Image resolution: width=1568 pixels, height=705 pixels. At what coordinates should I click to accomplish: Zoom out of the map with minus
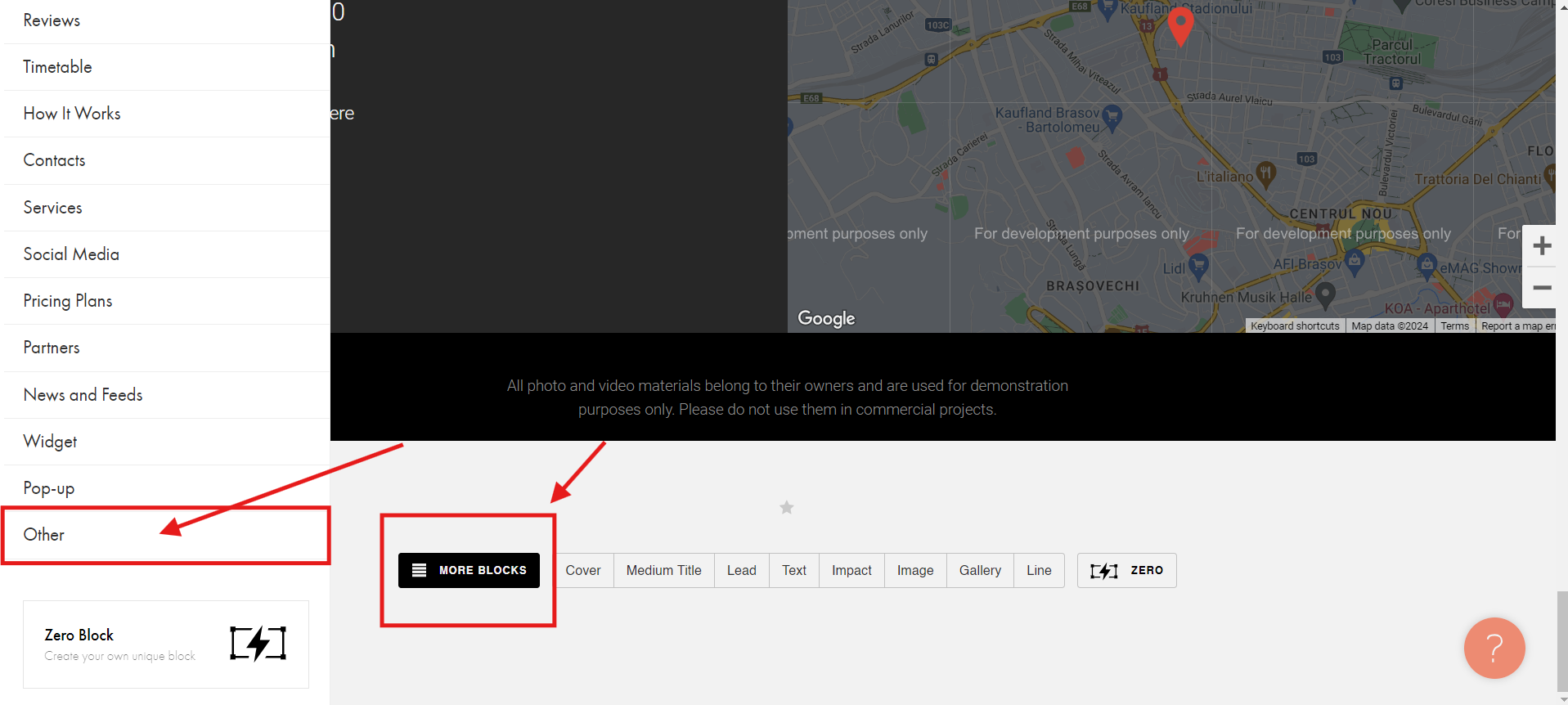[x=1542, y=288]
